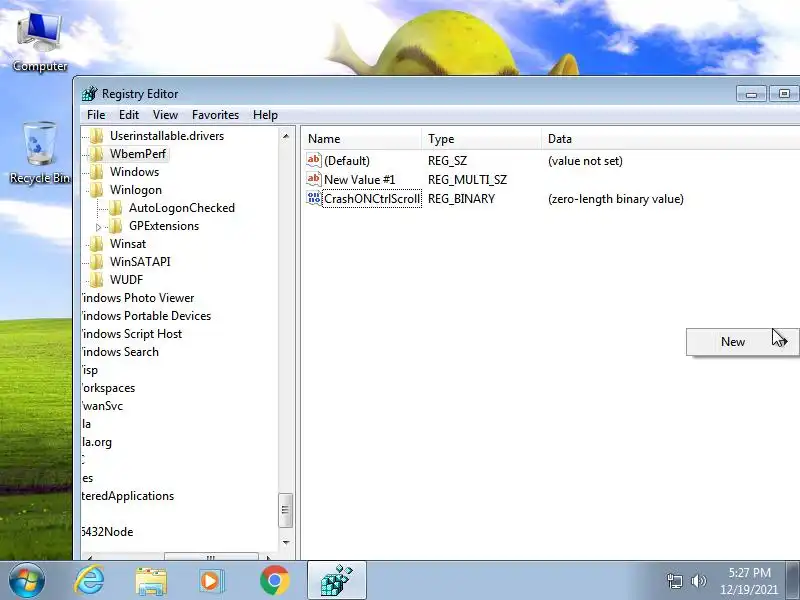
Task: Click the Registry Editor taskbar button
Action: point(337,581)
